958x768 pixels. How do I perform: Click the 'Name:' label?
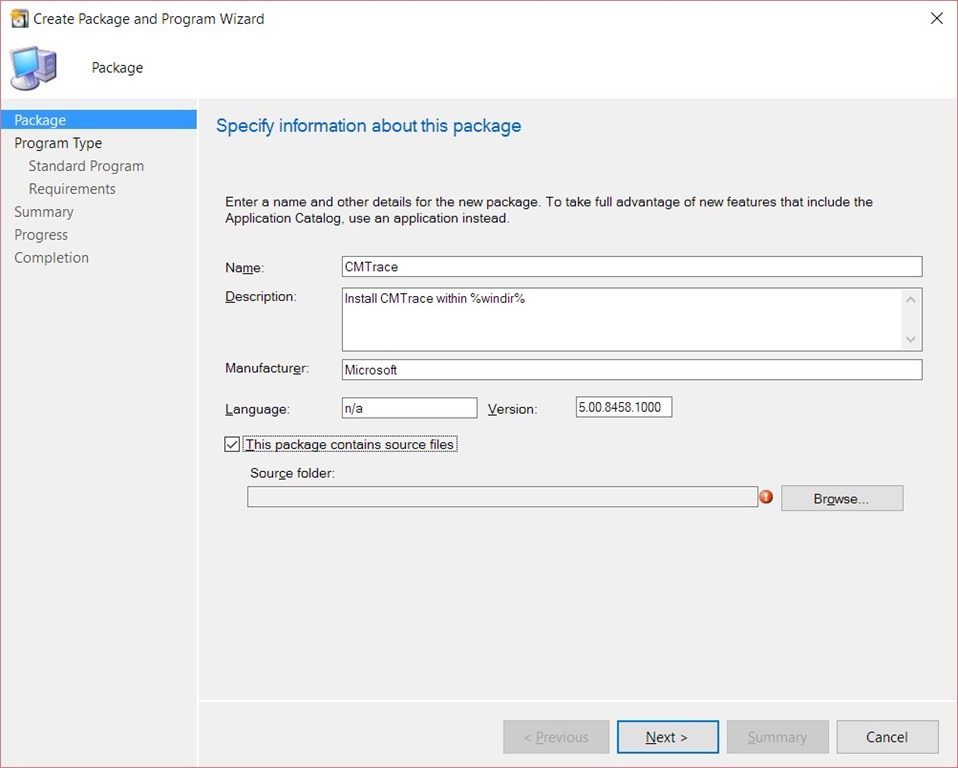[244, 268]
